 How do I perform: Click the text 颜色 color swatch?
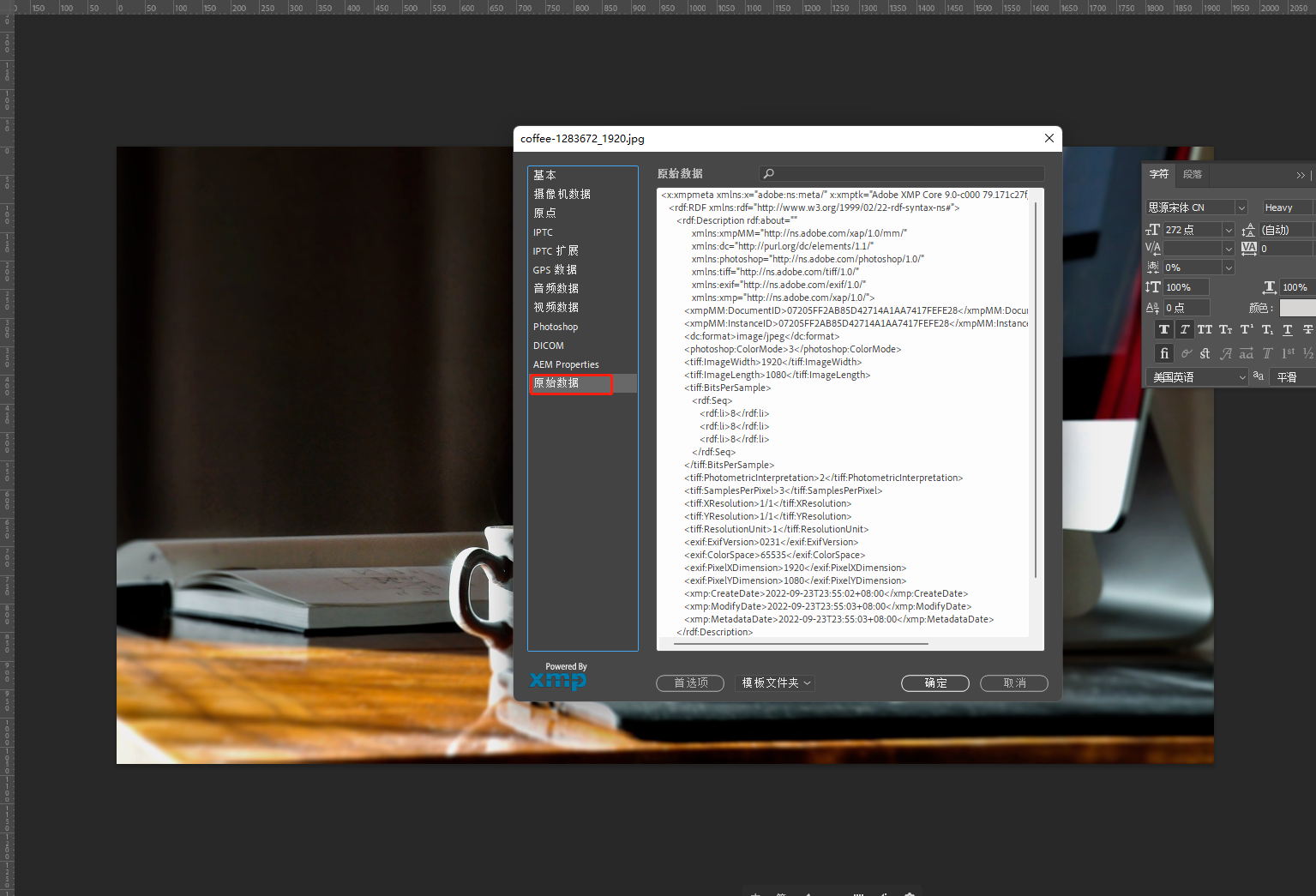click(x=1297, y=308)
